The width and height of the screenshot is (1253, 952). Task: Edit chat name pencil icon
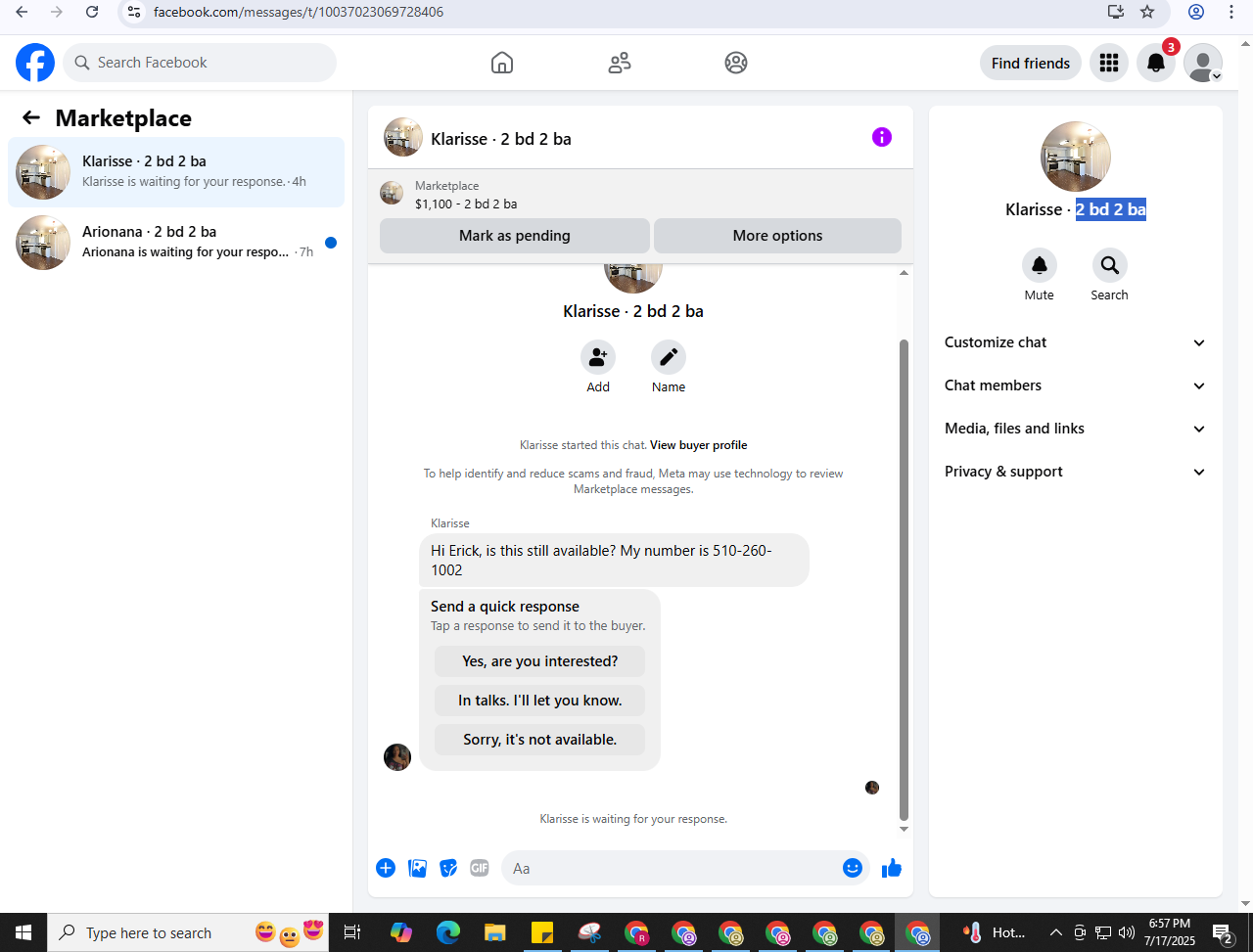tap(669, 357)
